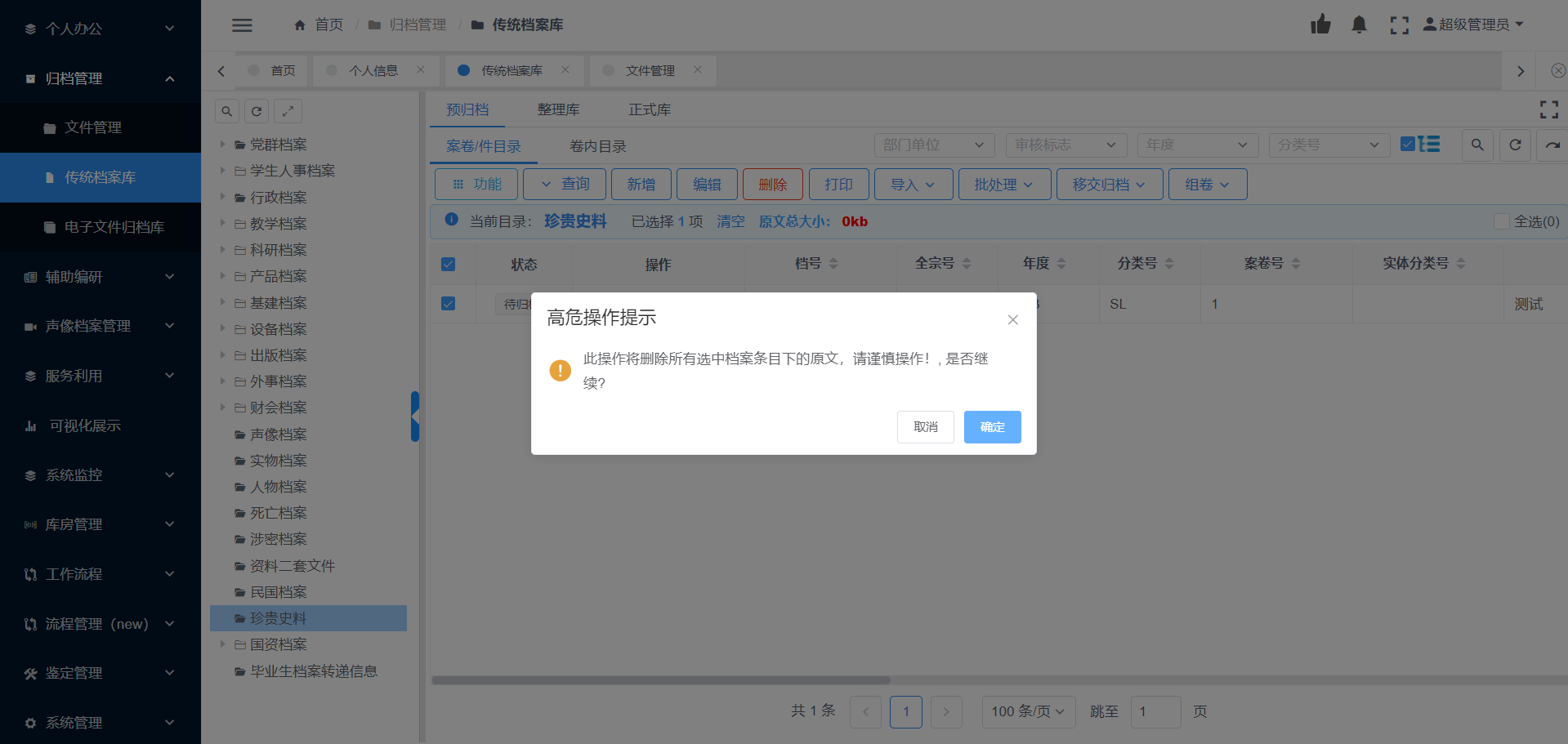Refresh the archive tree panel
The image size is (1568, 744).
coord(257,111)
